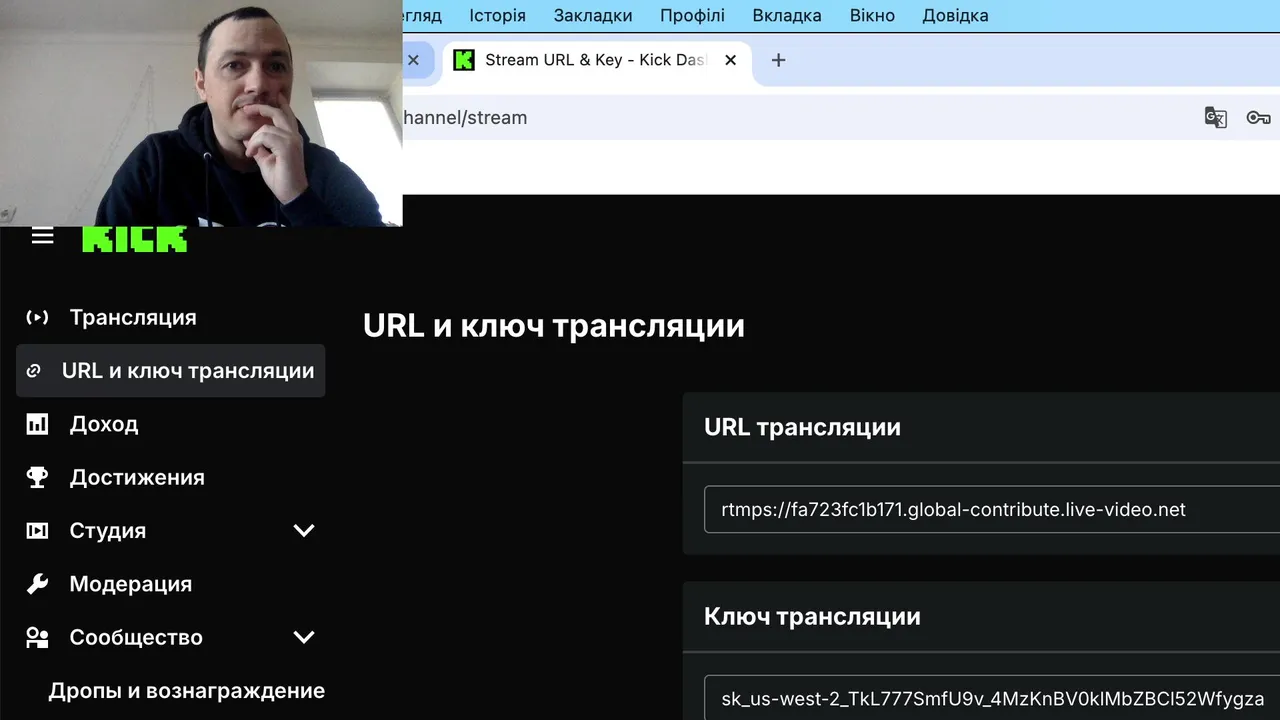1280x720 pixels.
Task: Click the Ключ трансляции section title
Action: click(812, 616)
